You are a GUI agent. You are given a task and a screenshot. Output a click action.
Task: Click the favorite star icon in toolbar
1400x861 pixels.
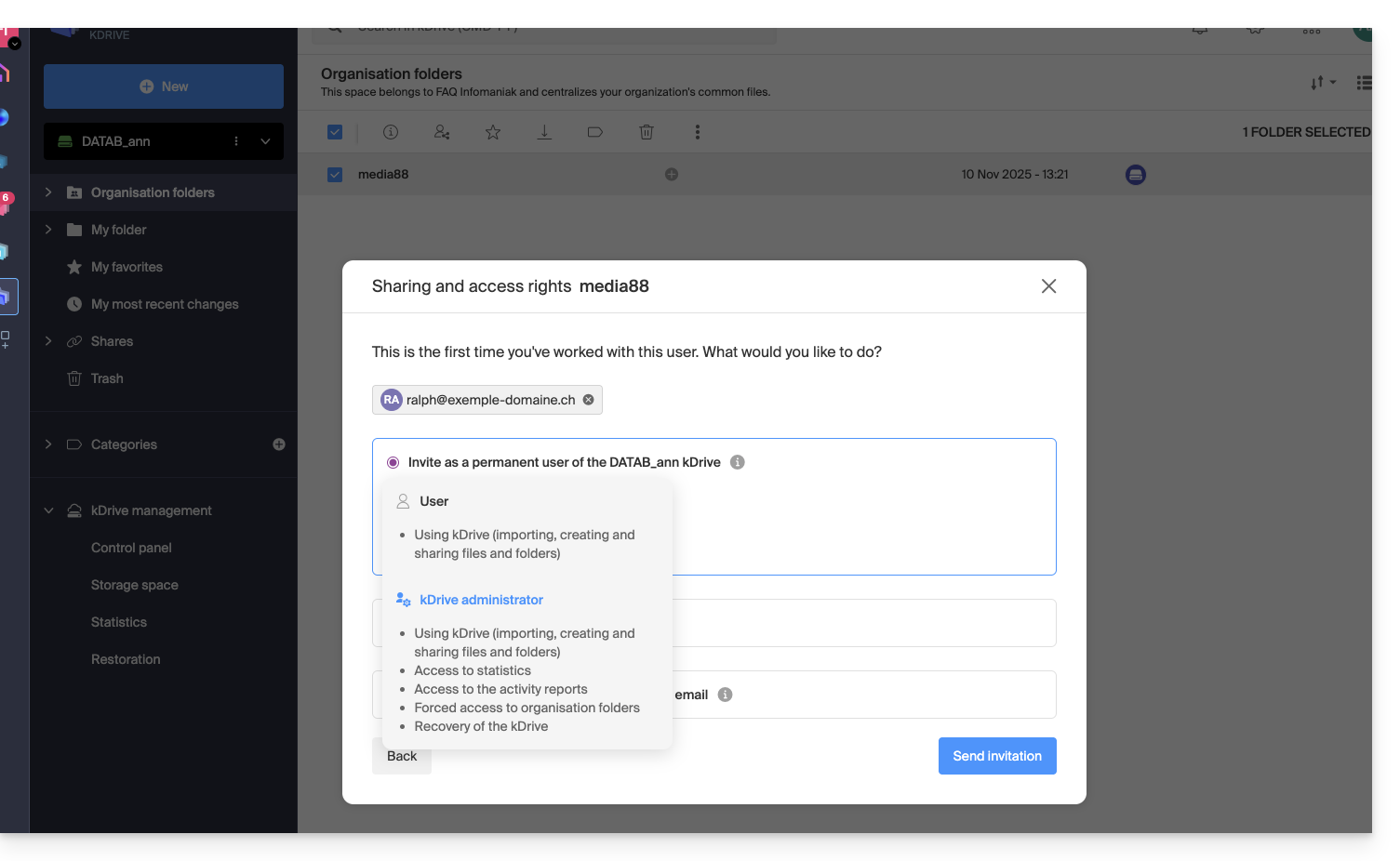point(493,132)
